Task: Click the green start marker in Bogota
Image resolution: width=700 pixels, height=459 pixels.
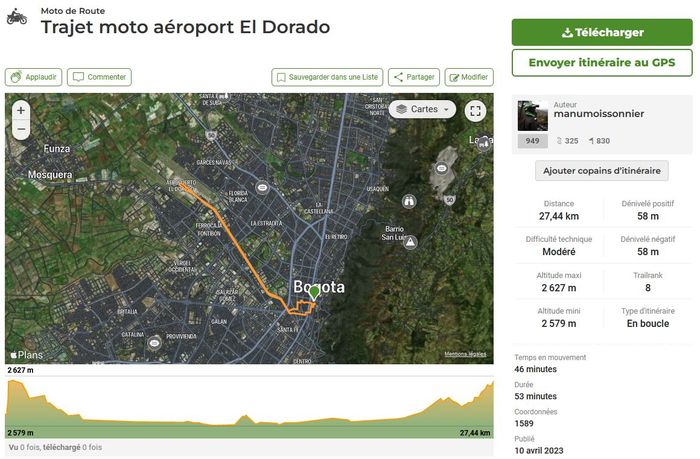Action: point(315,292)
